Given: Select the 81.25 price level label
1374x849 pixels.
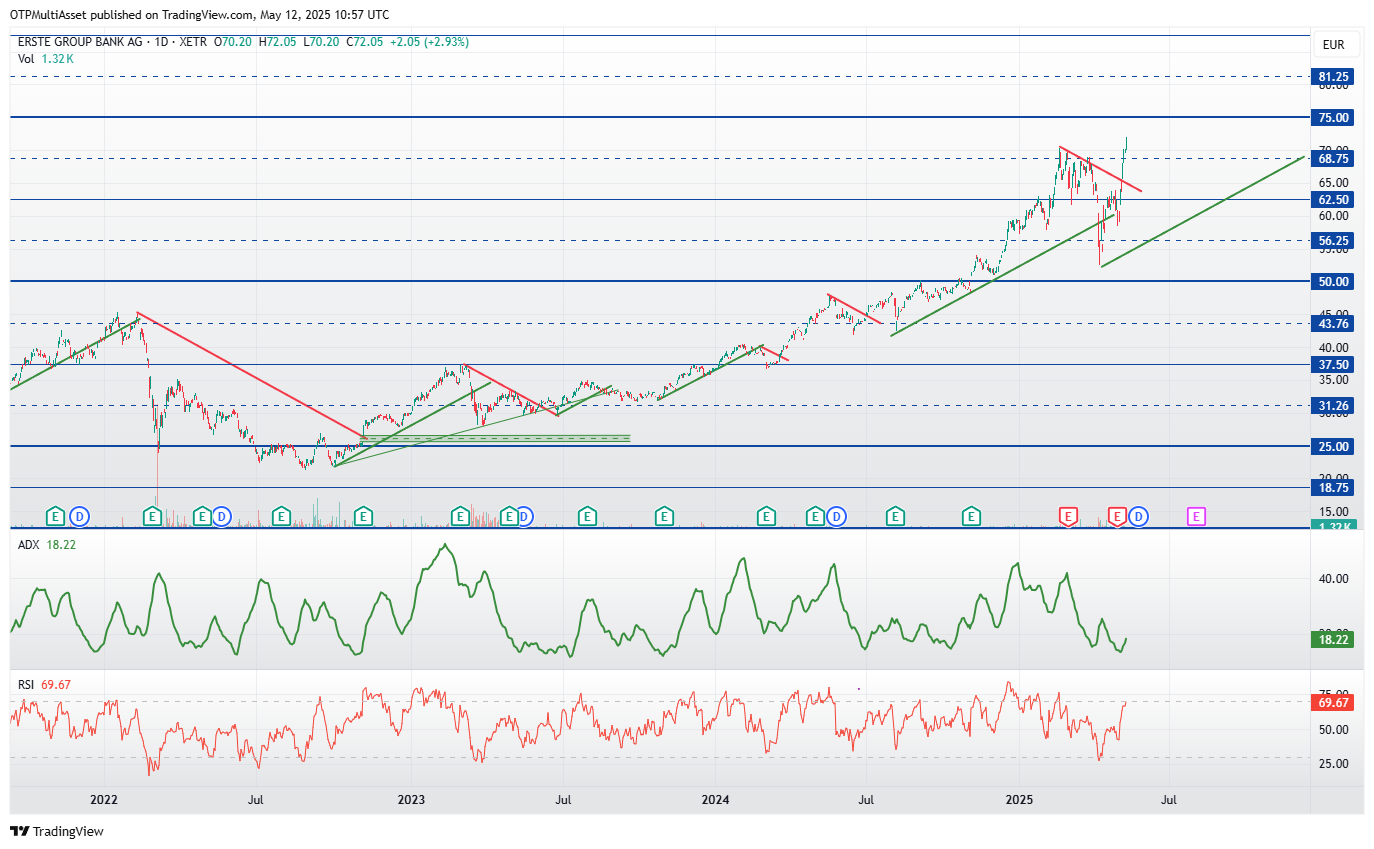Looking at the screenshot, I should pos(1334,76).
